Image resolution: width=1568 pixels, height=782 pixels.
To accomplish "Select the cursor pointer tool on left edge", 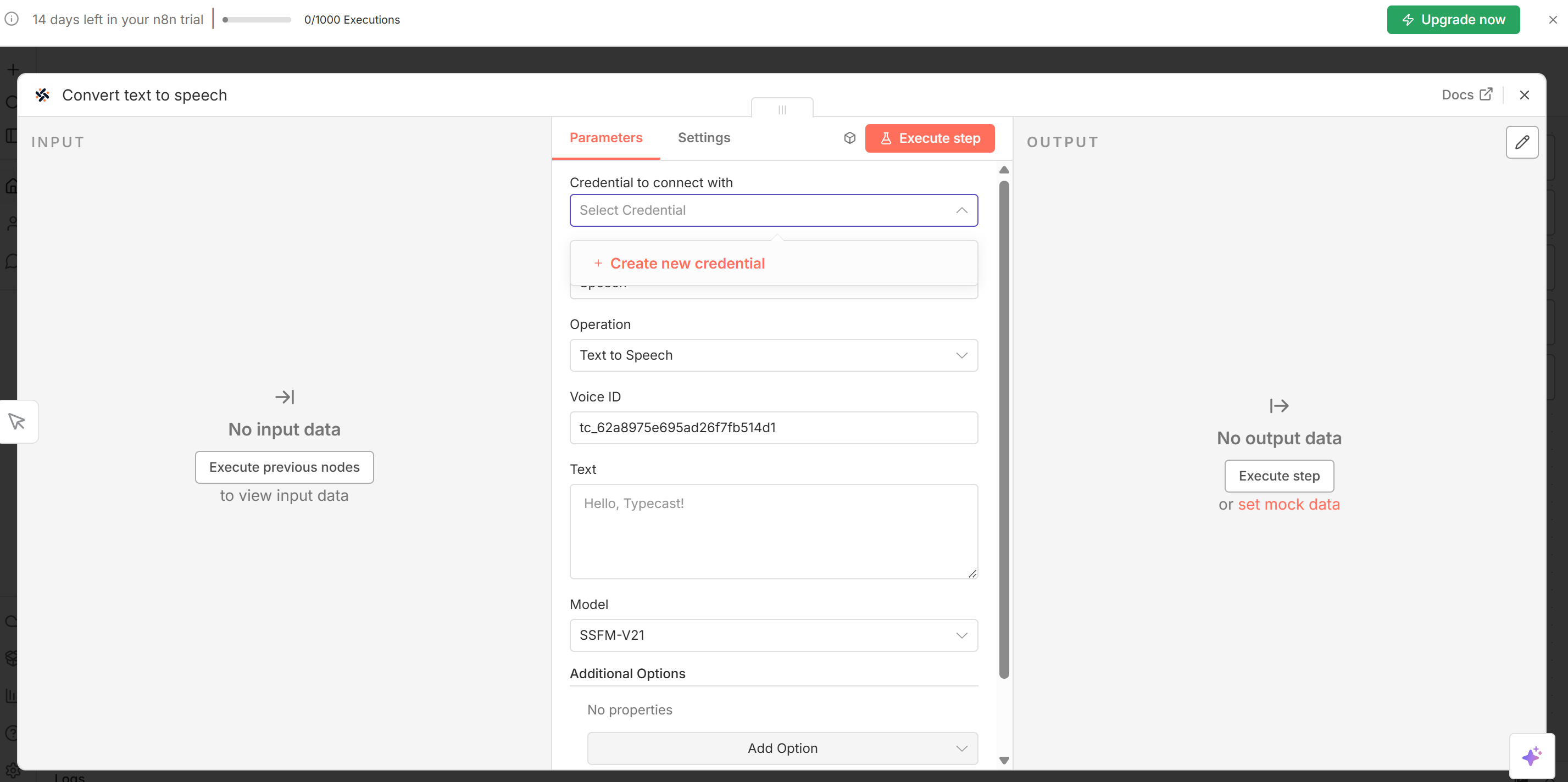I will (17, 421).
